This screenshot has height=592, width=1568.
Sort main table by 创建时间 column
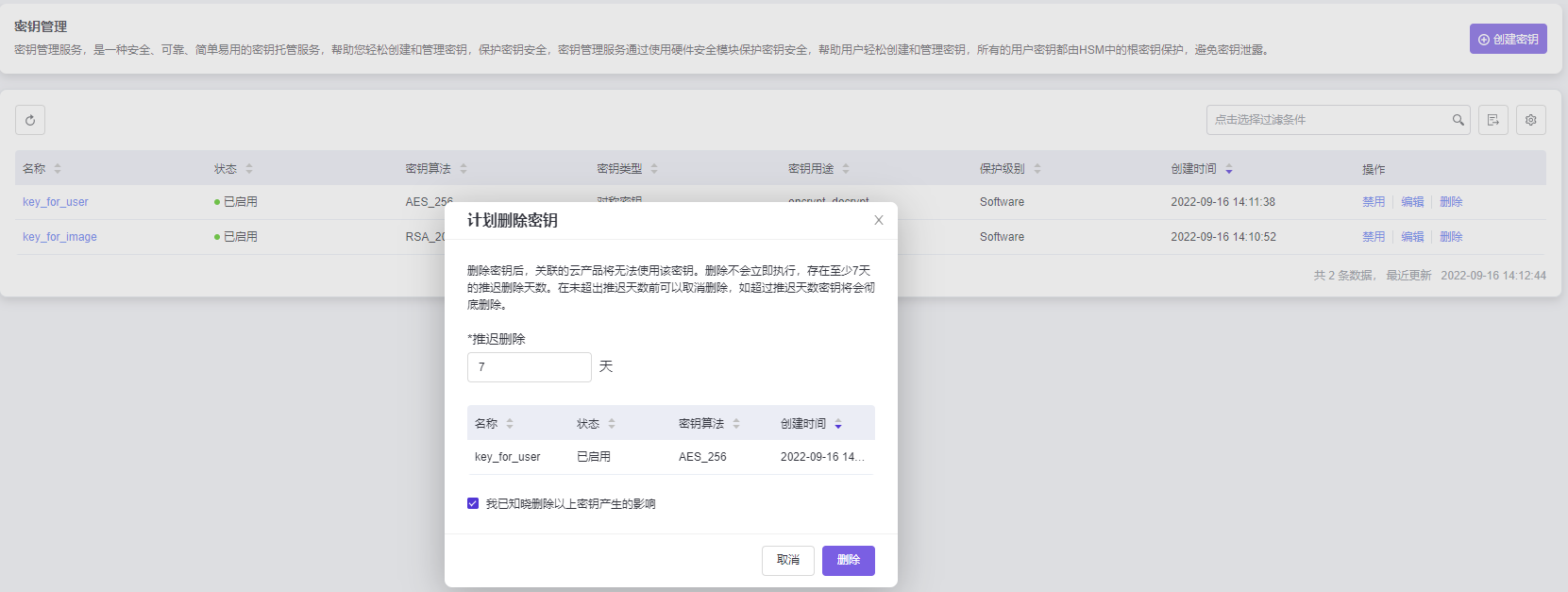(1228, 169)
